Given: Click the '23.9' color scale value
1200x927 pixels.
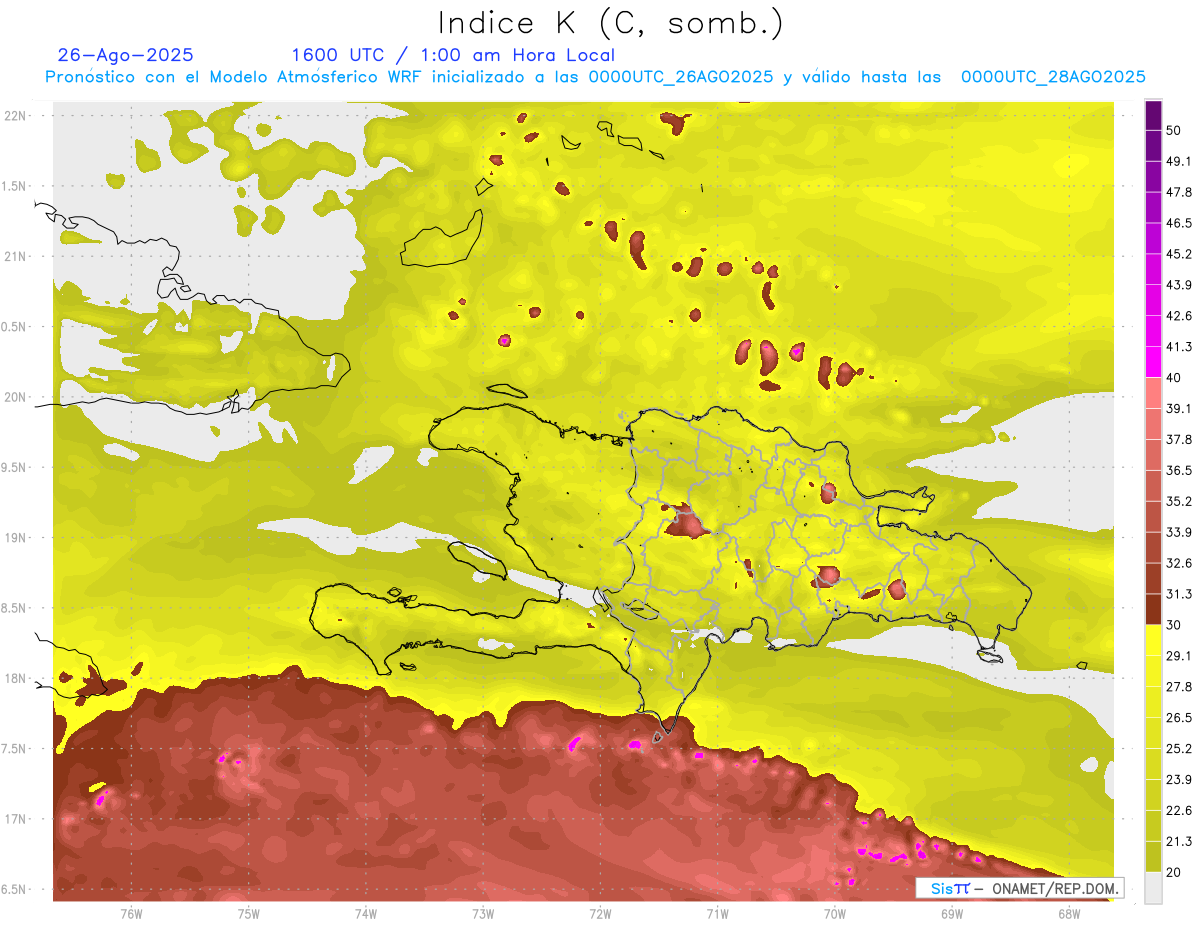Looking at the screenshot, I should point(1178,779).
